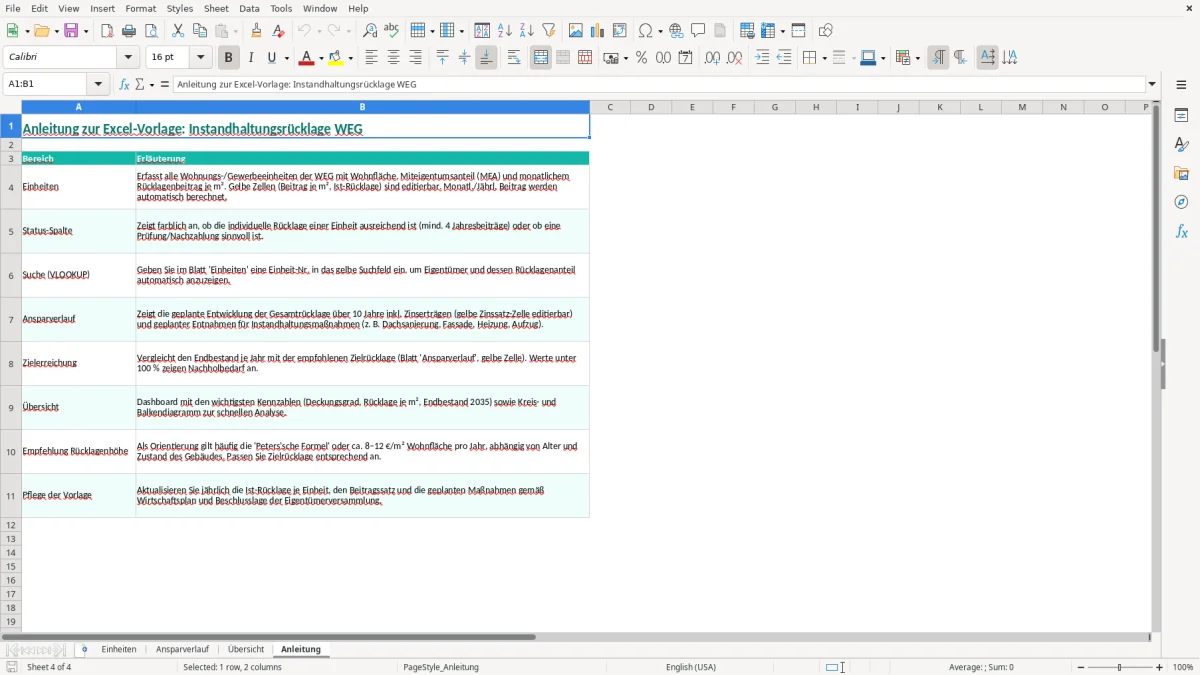Open Print Preview from toolbar
Screen dimensions: 1200x675
click(x=151, y=31)
